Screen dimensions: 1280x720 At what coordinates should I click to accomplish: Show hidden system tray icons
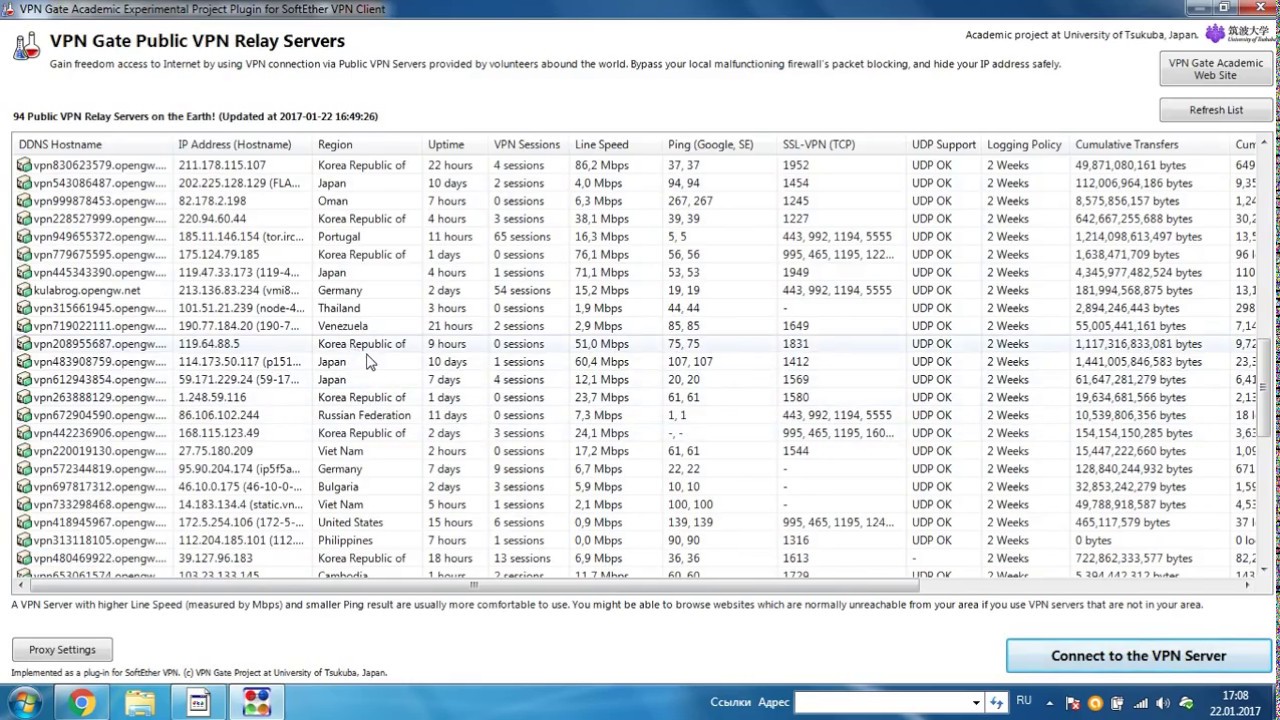click(x=1050, y=703)
